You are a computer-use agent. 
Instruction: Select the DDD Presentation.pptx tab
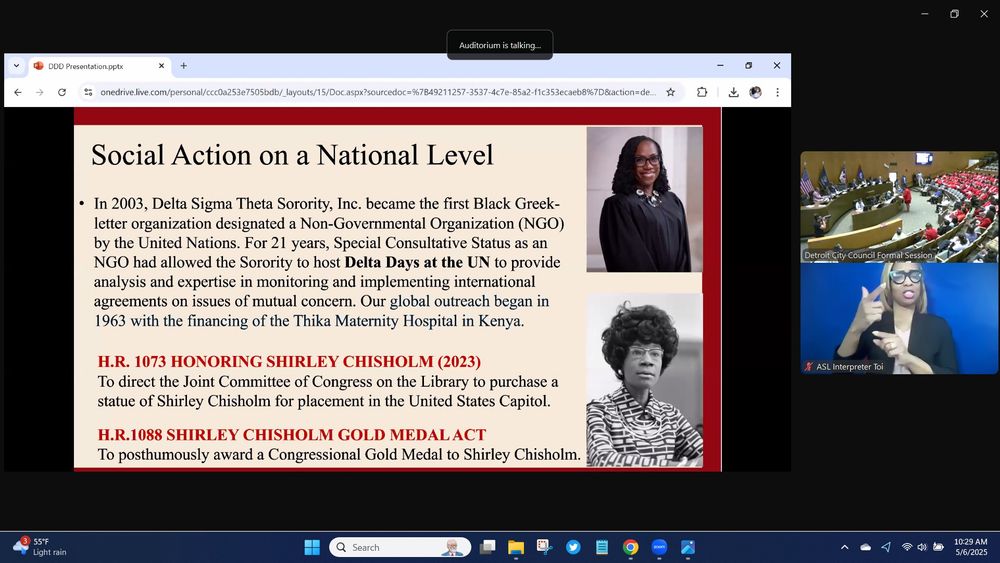tap(99, 66)
